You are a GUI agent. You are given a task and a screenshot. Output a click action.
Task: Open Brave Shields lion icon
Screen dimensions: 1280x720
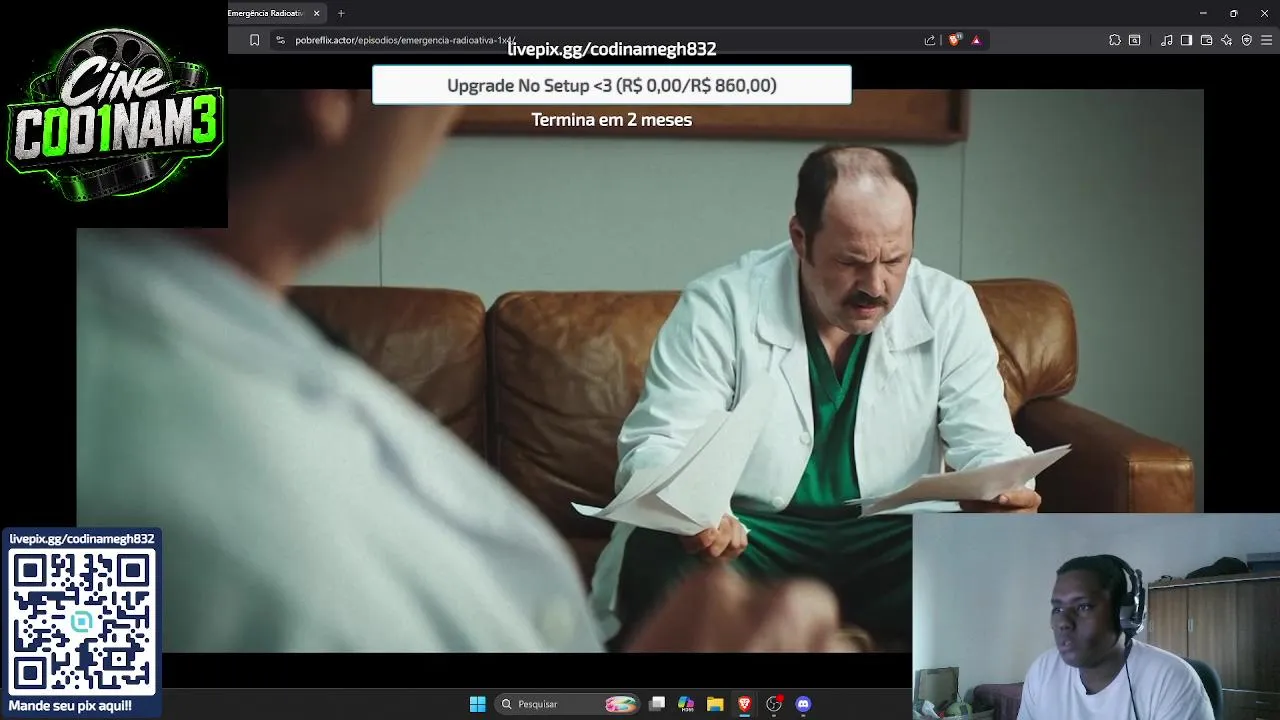[x=955, y=40]
